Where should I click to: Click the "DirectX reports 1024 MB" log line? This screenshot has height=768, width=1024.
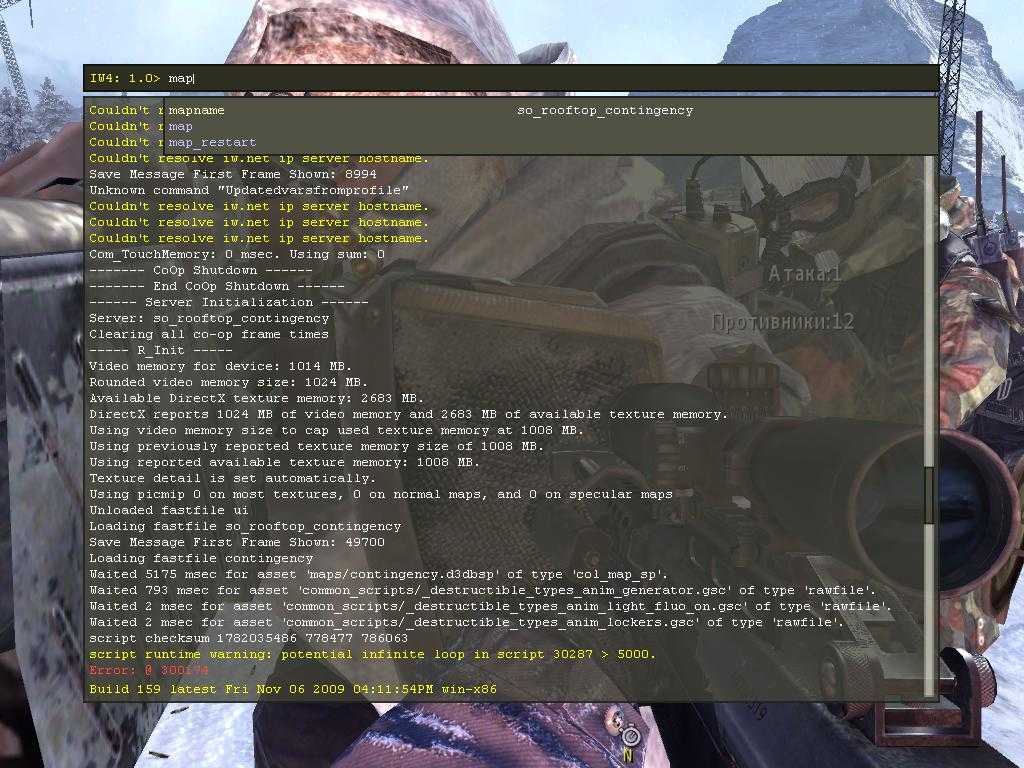(x=409, y=414)
